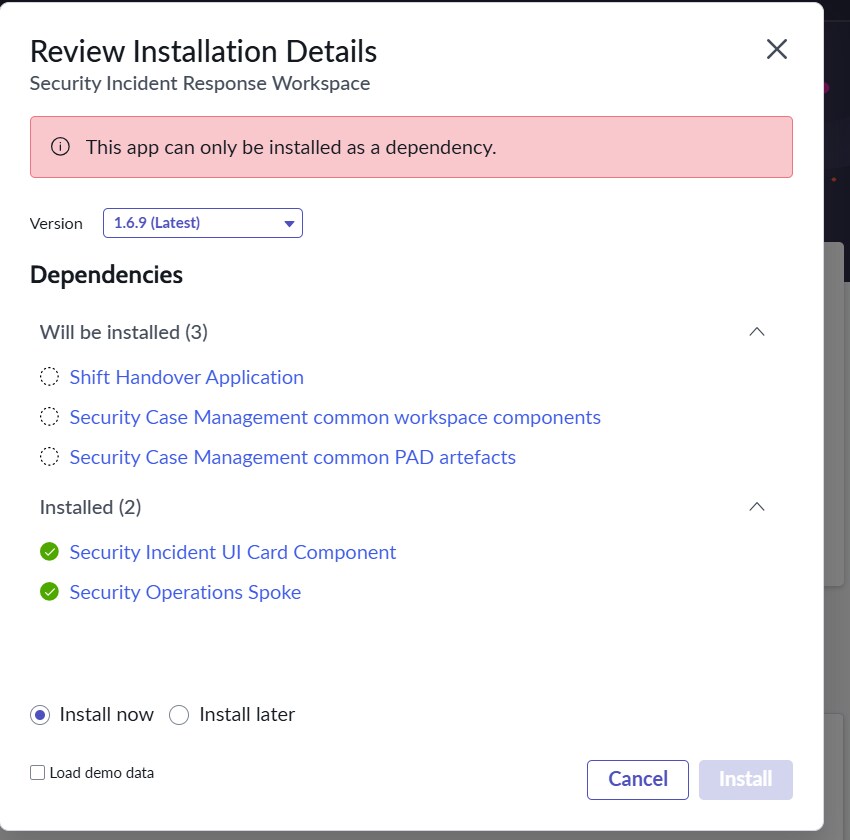
Task: Close the Review Installation Details dialog
Action: coord(776,49)
